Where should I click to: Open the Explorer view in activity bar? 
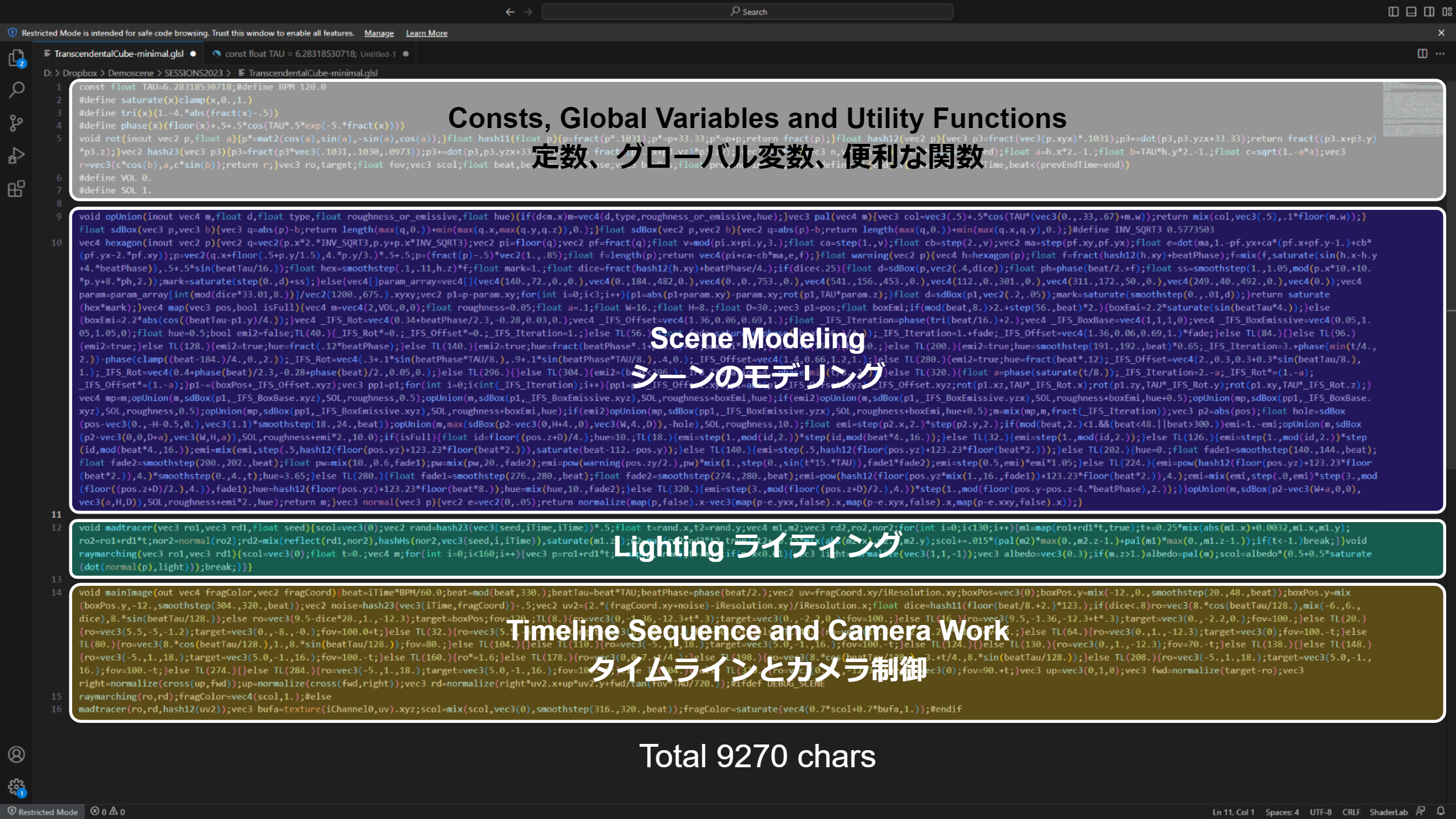click(x=16, y=58)
